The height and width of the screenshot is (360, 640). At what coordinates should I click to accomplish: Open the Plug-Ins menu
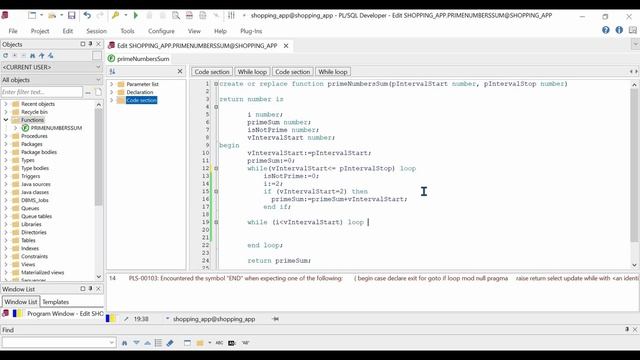pyautogui.click(x=251, y=31)
